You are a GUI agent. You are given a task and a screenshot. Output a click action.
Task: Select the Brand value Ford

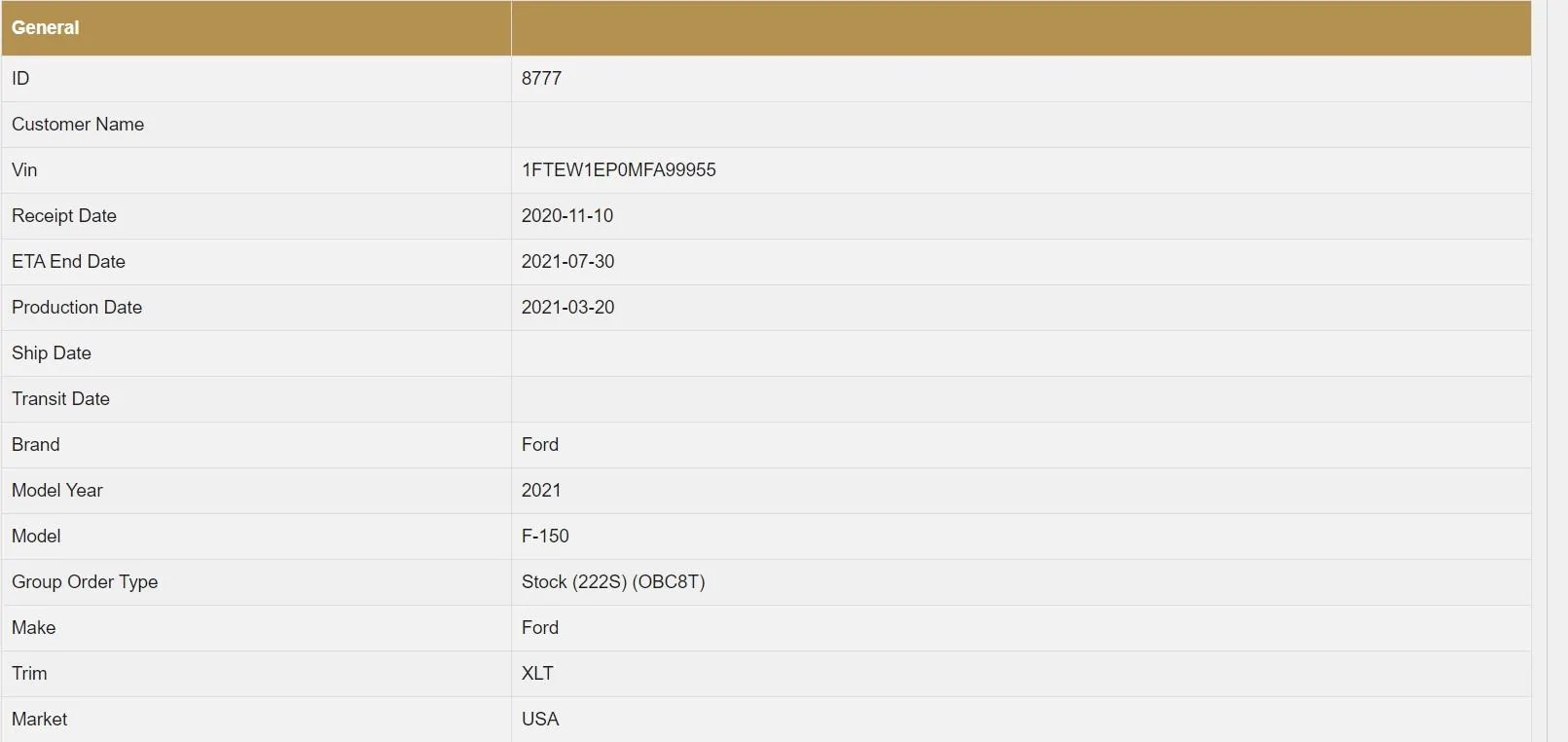pyautogui.click(x=540, y=445)
